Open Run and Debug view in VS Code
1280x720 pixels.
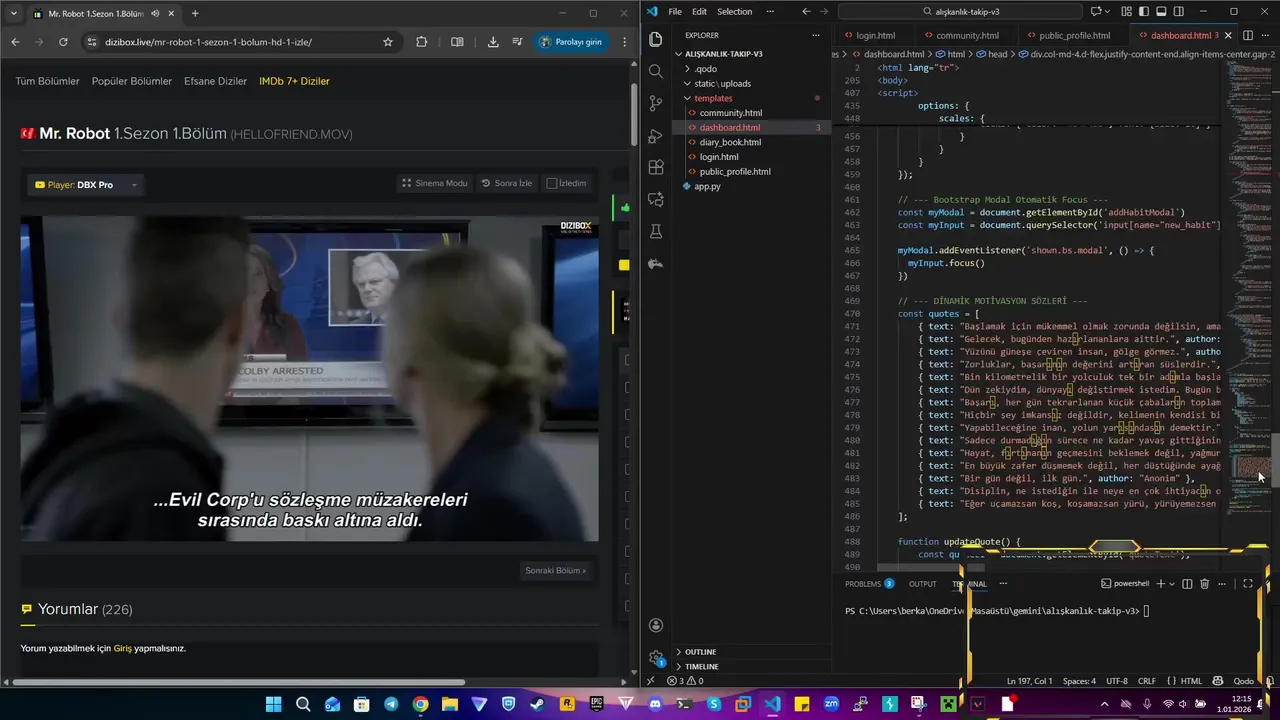coord(656,135)
